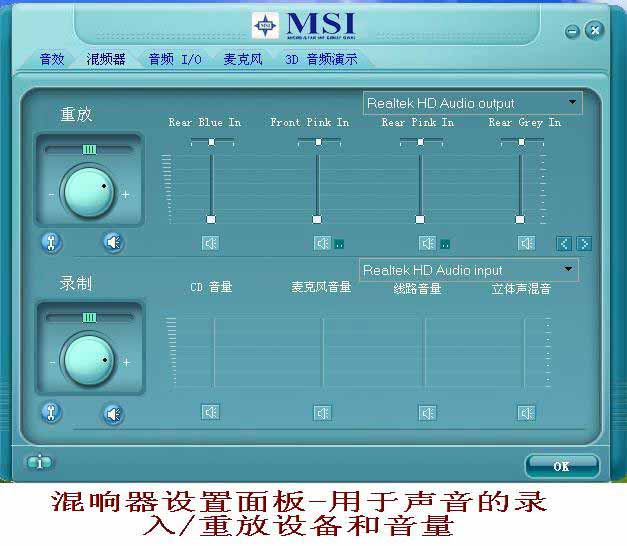The height and width of the screenshot is (546, 627).
Task: Click the minus sign beside playback knob
Action: 52,195
